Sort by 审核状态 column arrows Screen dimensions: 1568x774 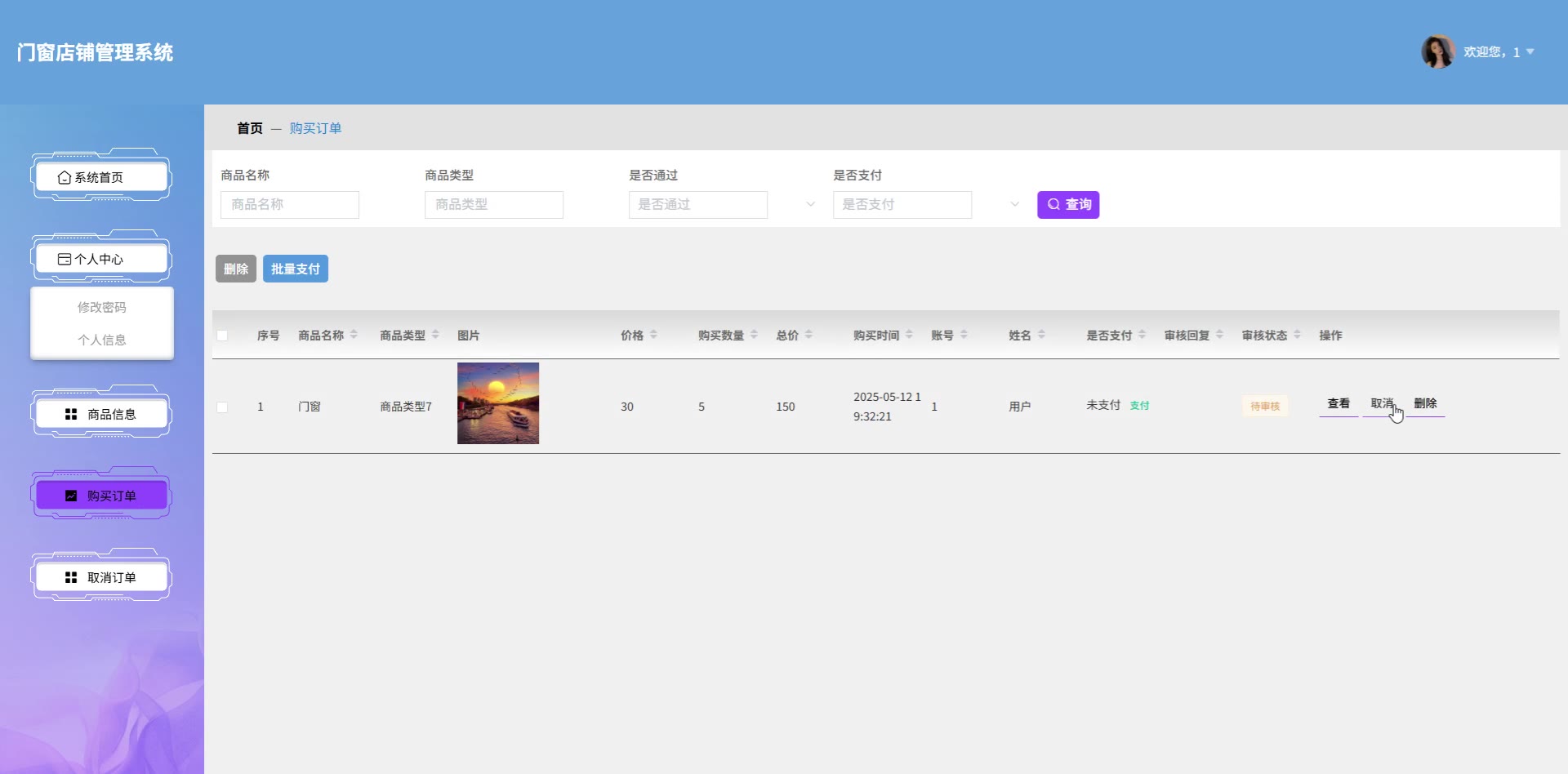pos(1297,335)
